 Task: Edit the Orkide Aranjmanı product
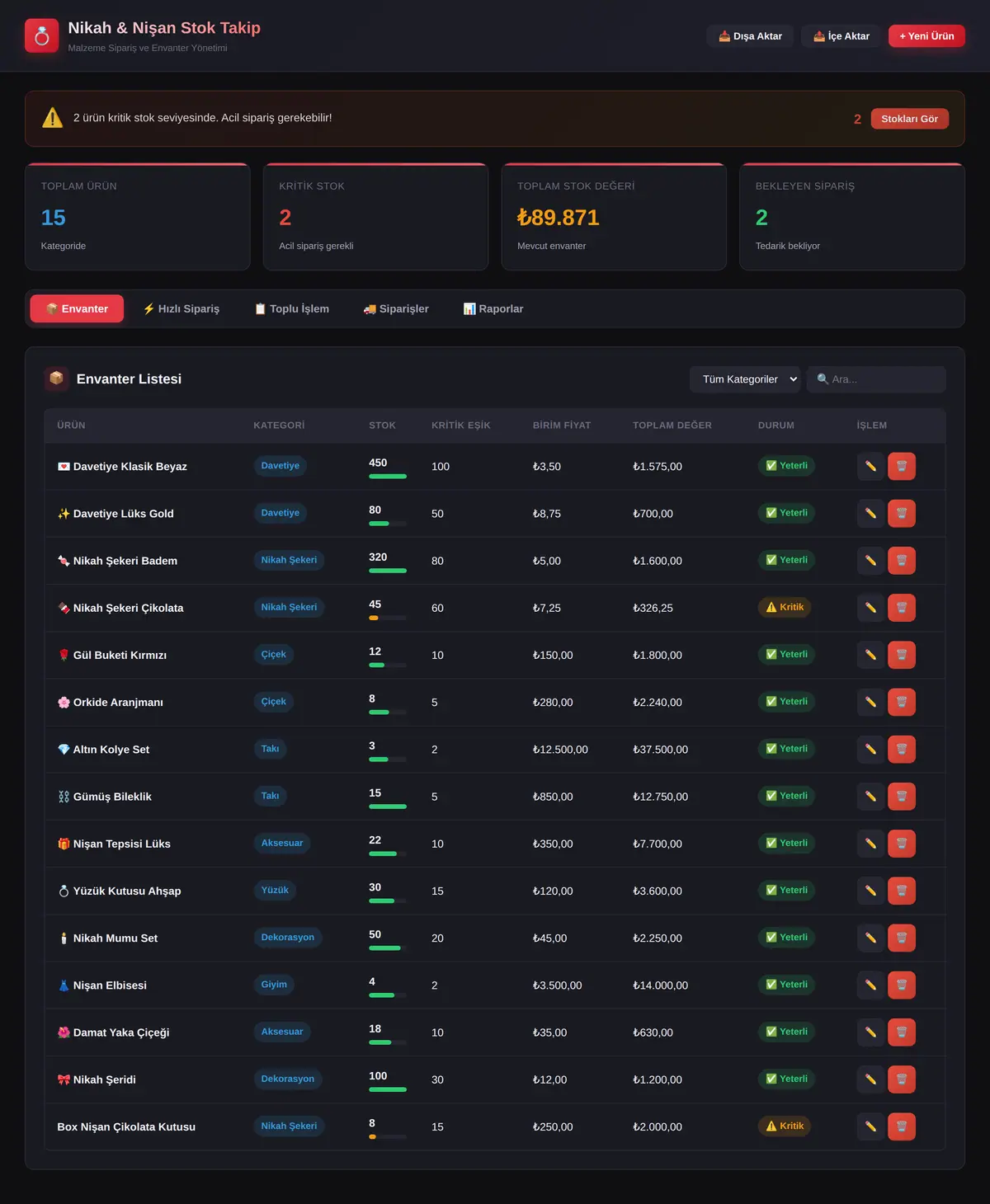click(870, 703)
